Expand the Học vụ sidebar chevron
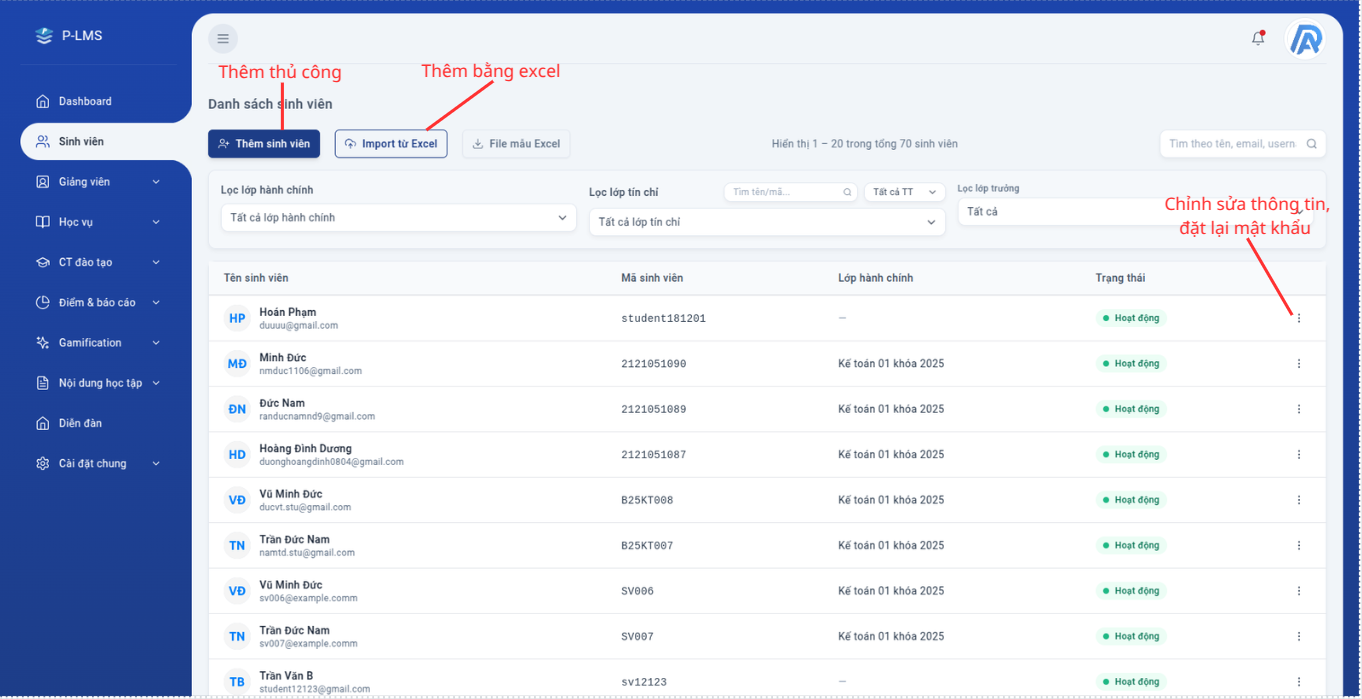This screenshot has width=1362, height=699. click(x=156, y=222)
